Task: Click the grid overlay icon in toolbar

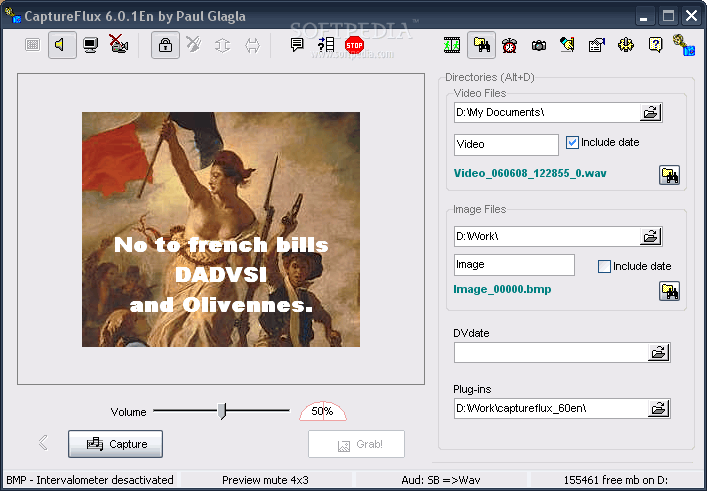Action: point(32,45)
